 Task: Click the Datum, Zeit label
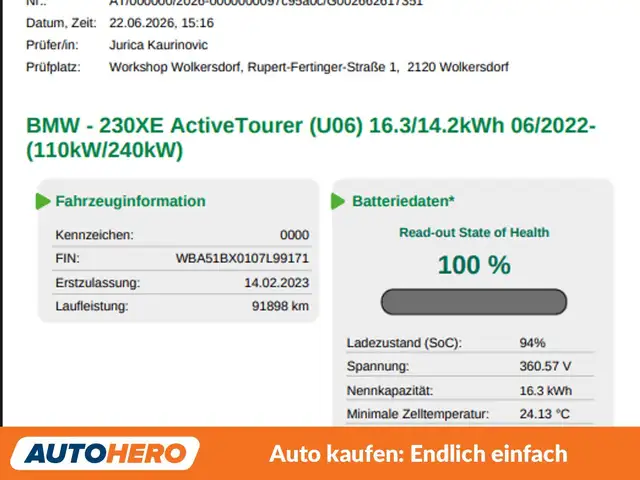pos(61,23)
